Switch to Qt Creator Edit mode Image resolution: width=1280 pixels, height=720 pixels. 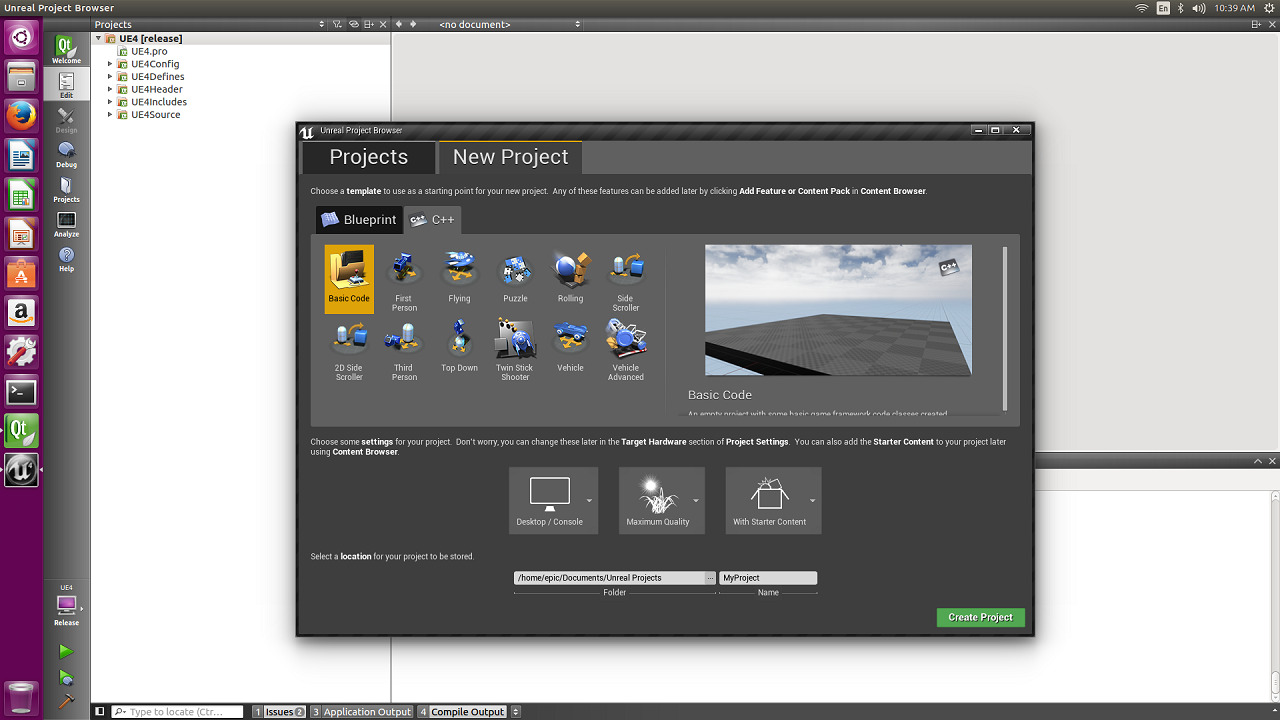[x=66, y=85]
